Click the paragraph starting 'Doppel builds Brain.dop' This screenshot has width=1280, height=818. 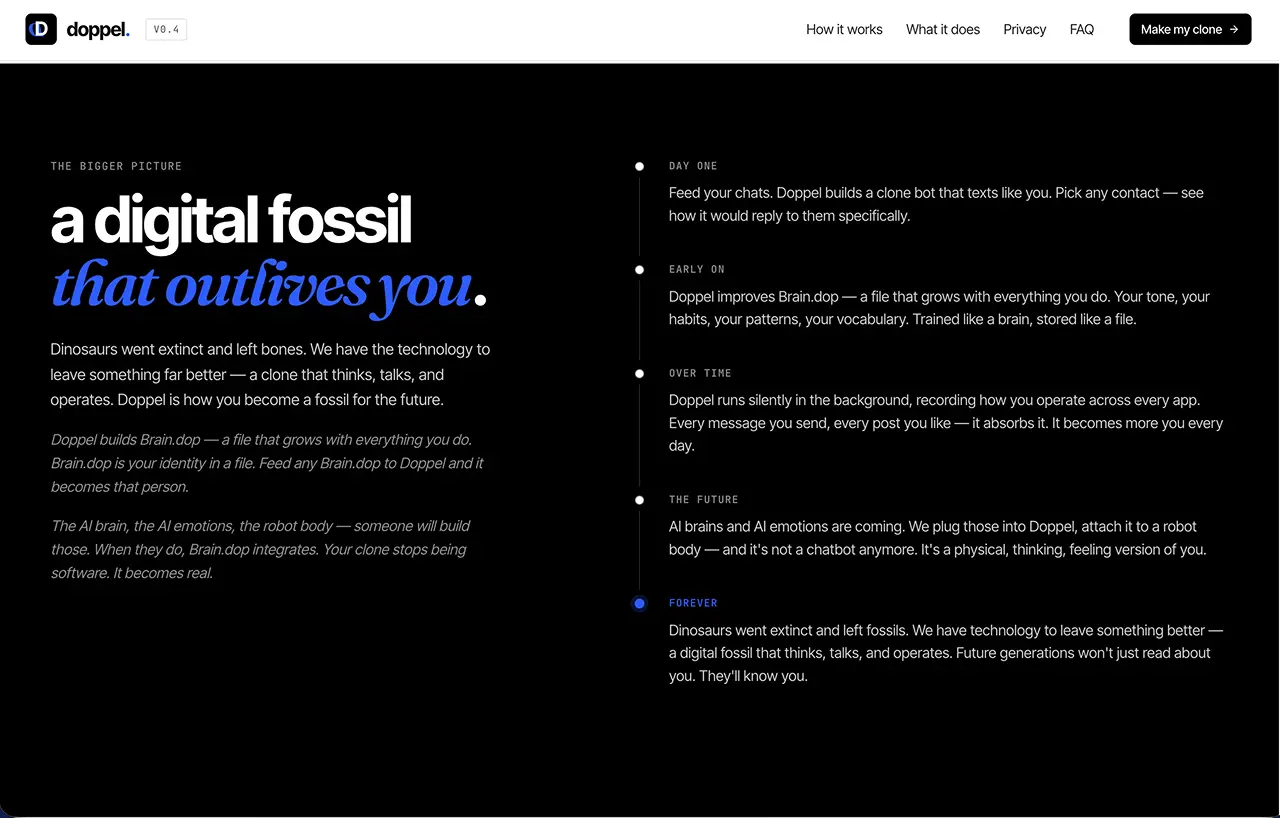(268, 463)
